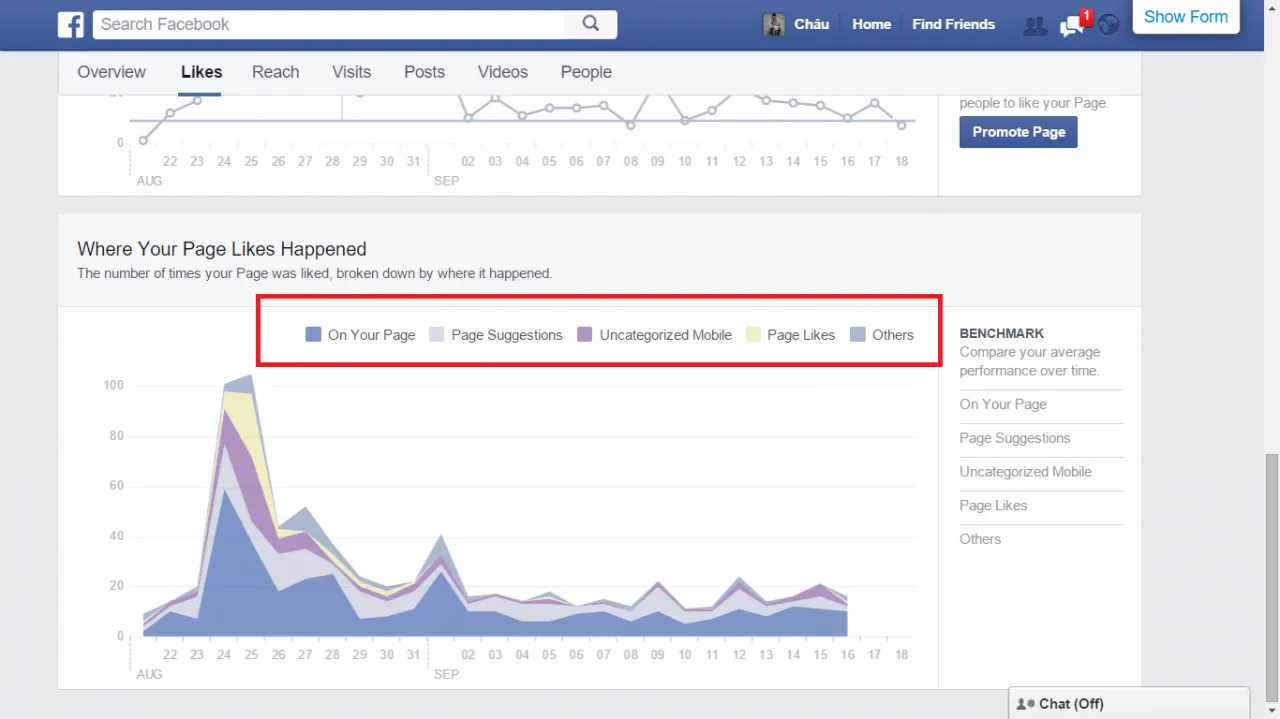Switch to the Overview tab
This screenshot has height=719, width=1280.
(x=111, y=71)
